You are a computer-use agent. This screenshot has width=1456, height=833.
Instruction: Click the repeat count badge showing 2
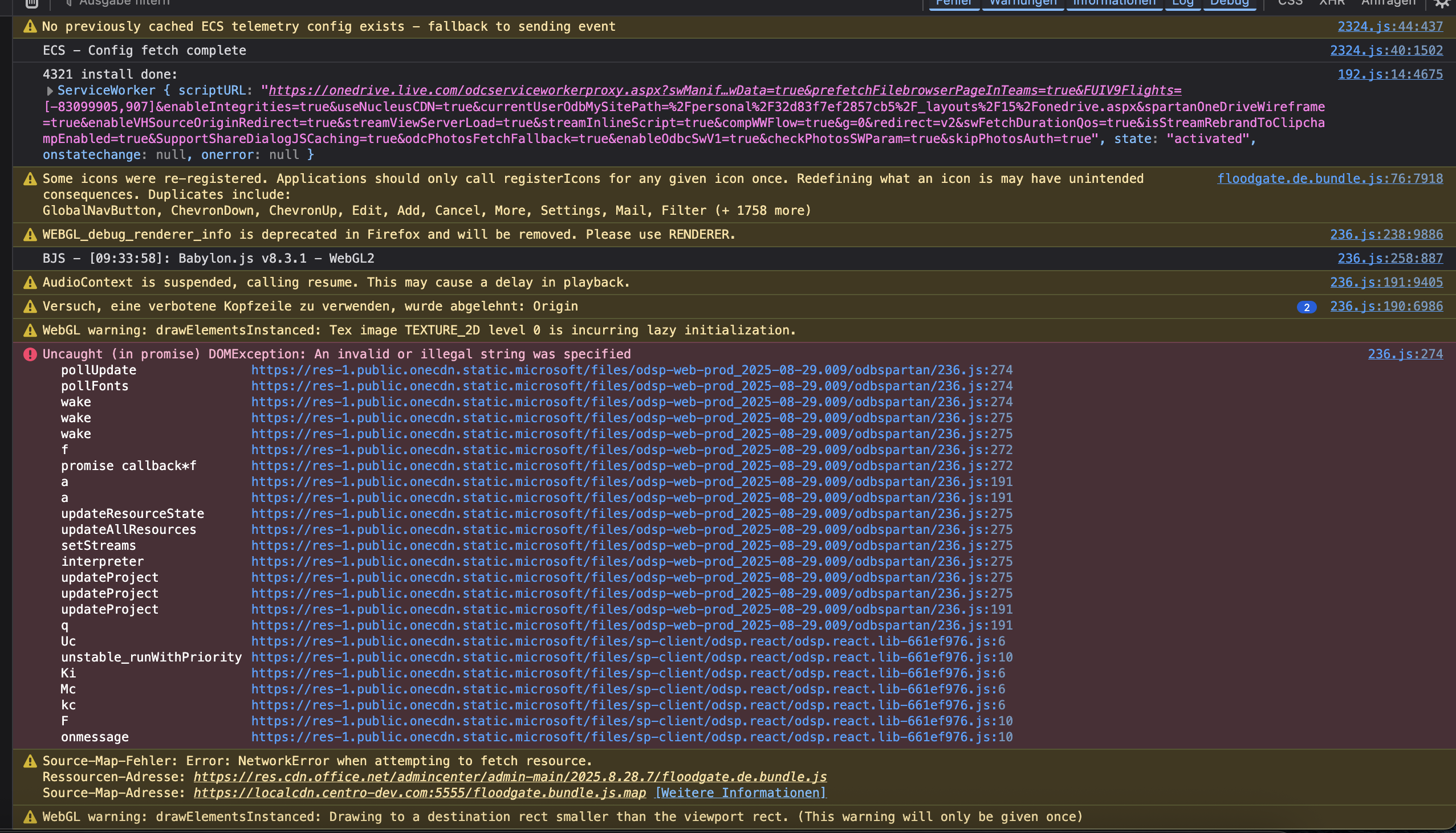click(1306, 307)
